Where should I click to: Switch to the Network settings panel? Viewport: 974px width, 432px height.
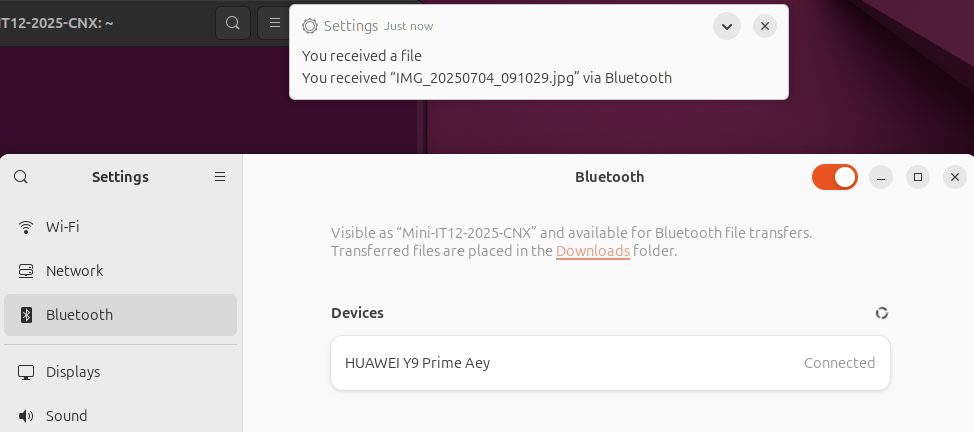(x=121, y=271)
